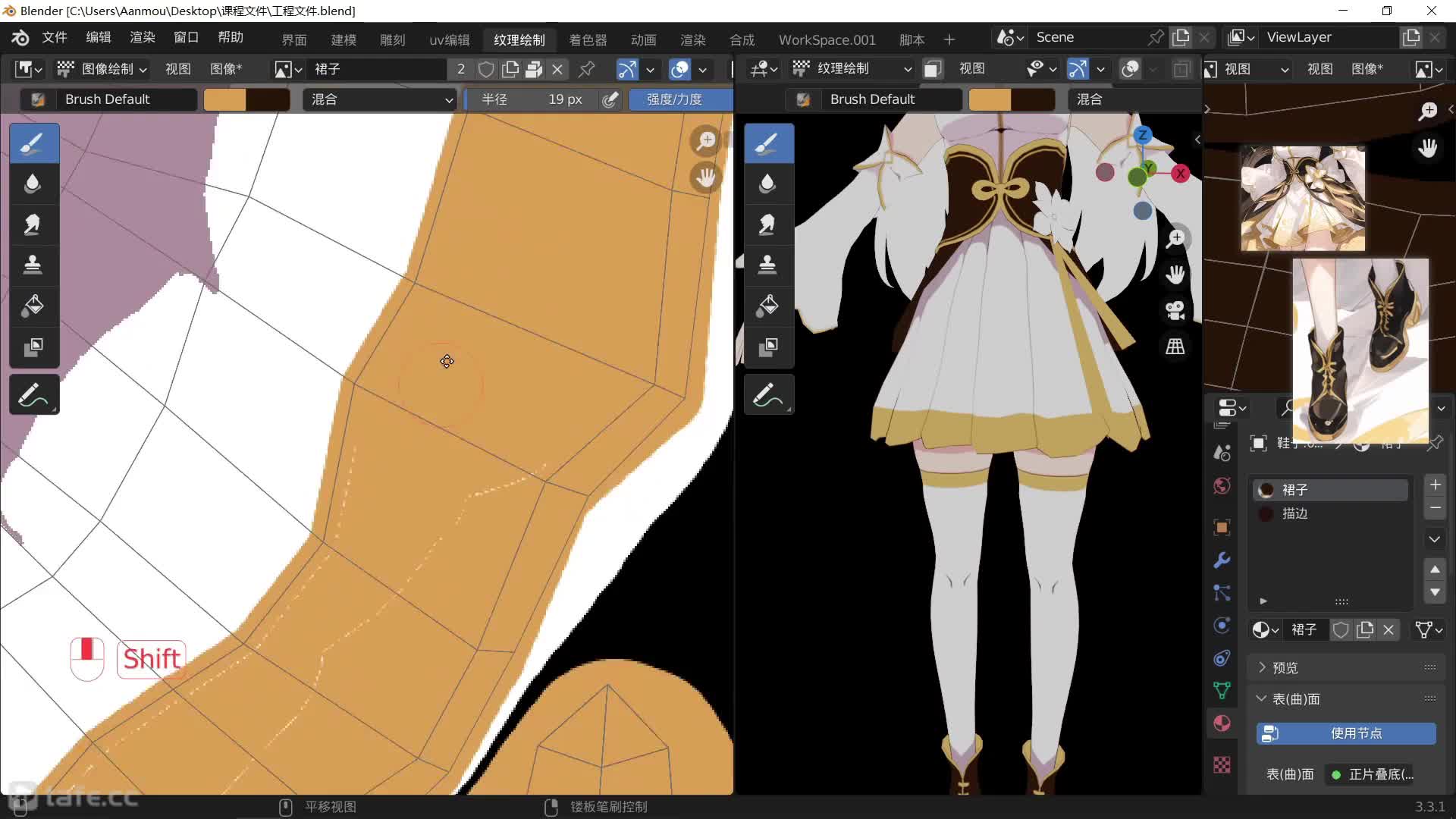The height and width of the screenshot is (819, 1456).
Task: Toggle fake user shield for image 裙子
Action: coord(486,69)
